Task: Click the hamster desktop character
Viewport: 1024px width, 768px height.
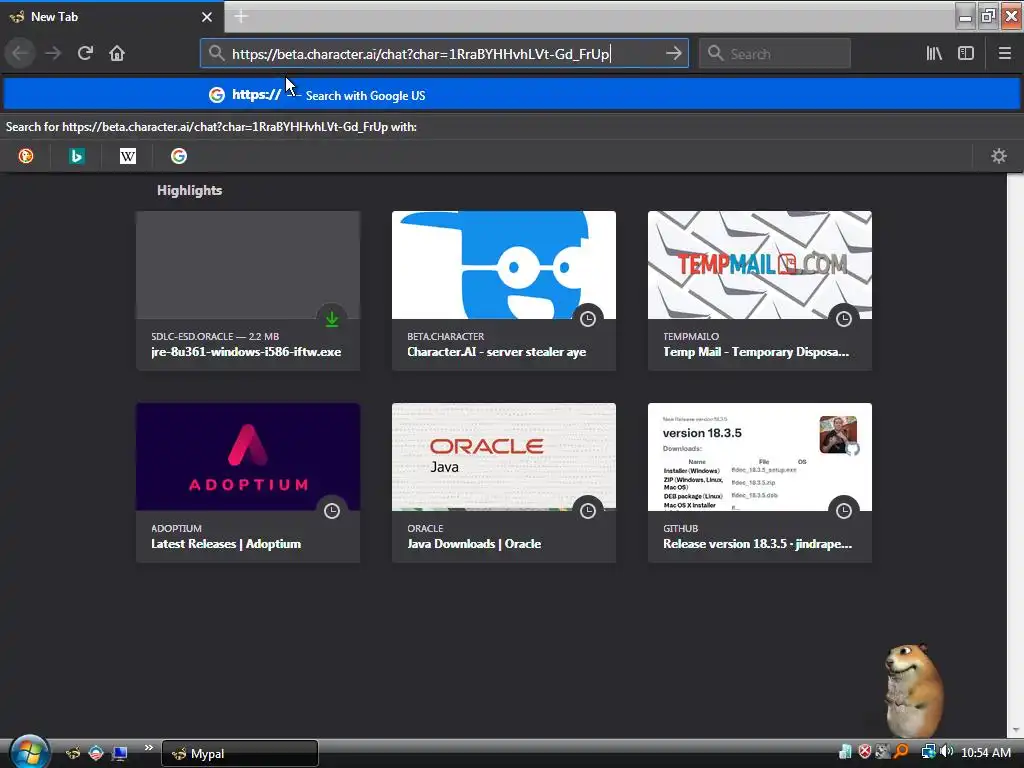Action: (x=914, y=690)
